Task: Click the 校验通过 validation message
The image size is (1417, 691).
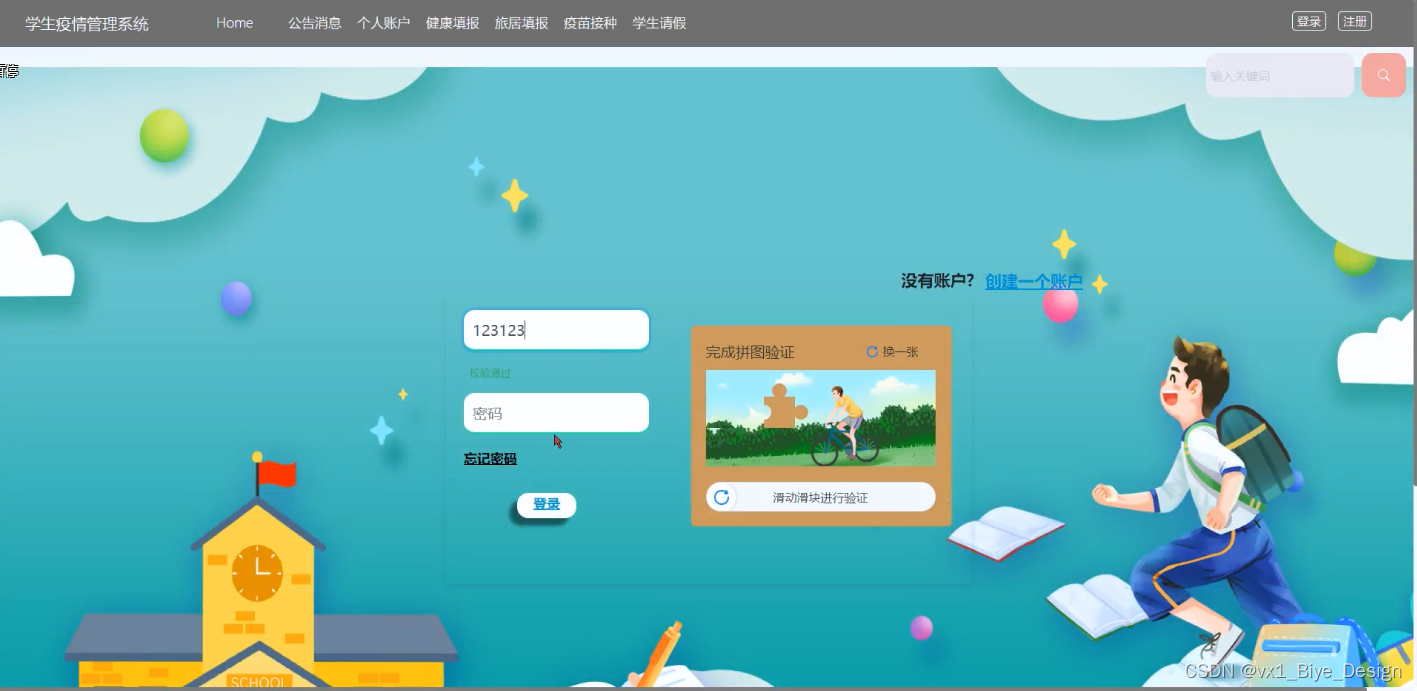Action: tap(490, 373)
